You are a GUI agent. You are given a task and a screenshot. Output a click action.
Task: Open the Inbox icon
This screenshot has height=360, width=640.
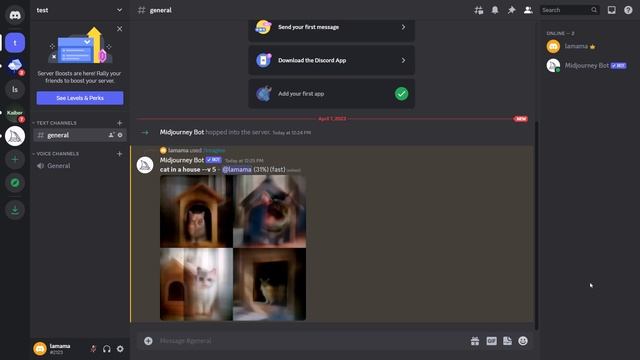click(611, 10)
